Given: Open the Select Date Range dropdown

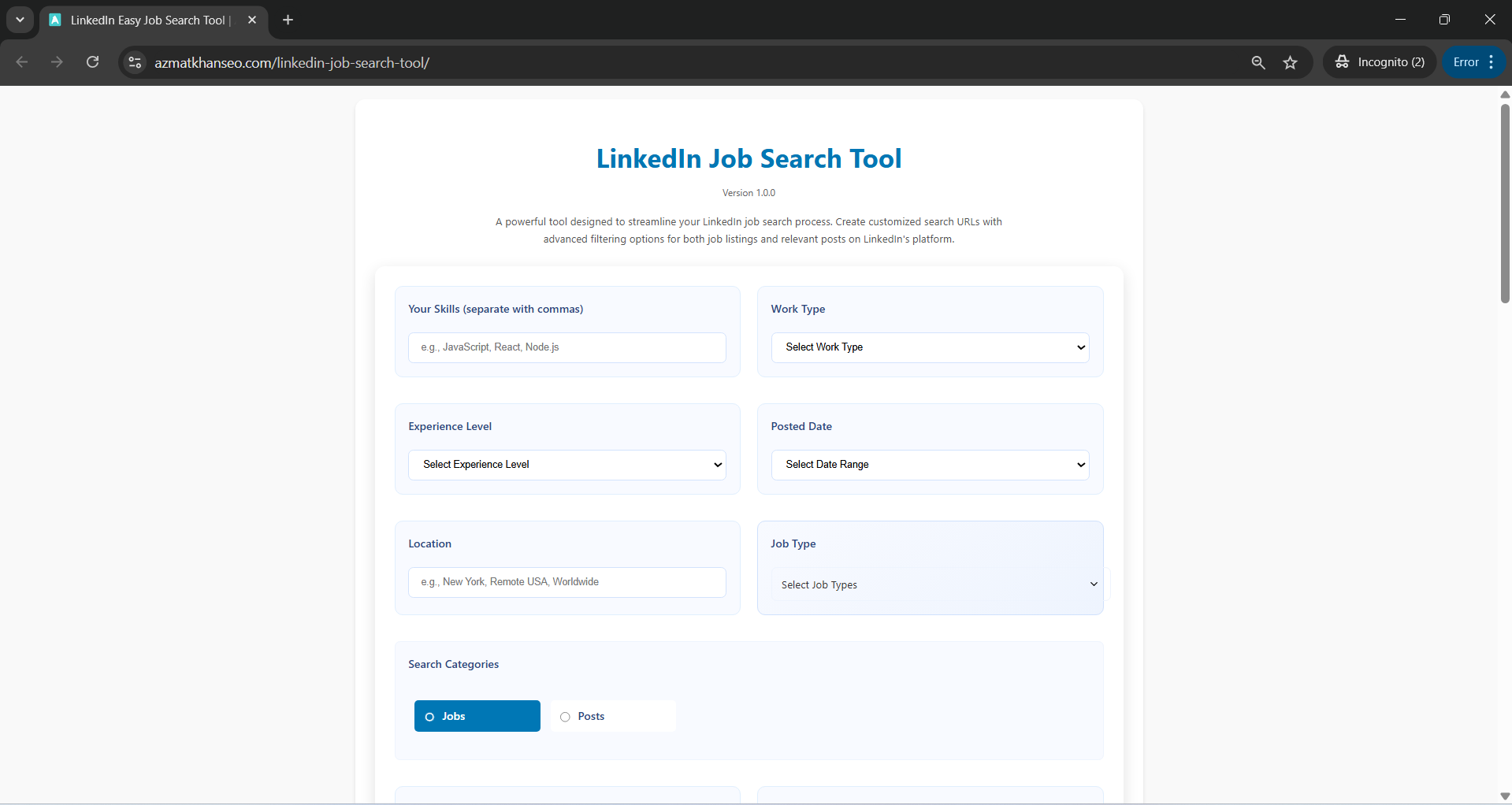Looking at the screenshot, I should [930, 465].
